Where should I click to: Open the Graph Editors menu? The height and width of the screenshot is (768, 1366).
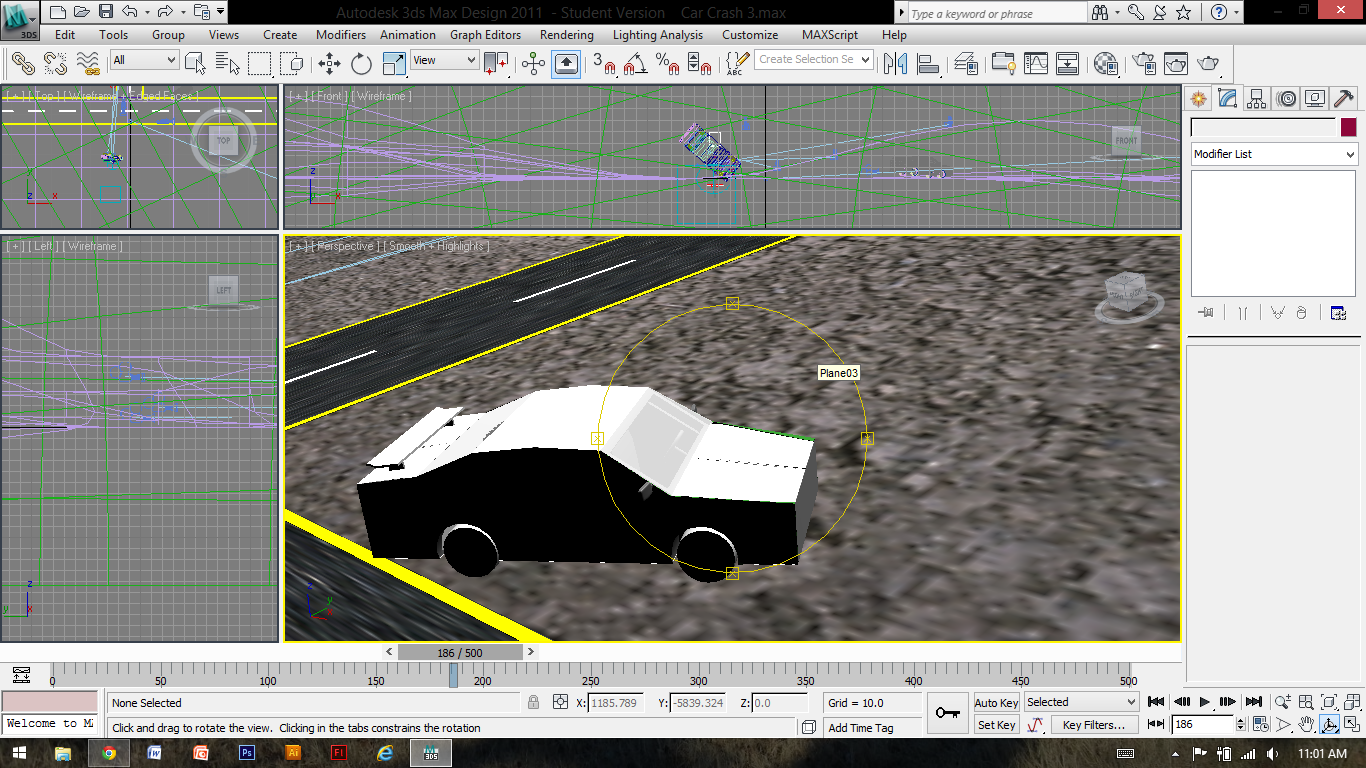coord(485,35)
